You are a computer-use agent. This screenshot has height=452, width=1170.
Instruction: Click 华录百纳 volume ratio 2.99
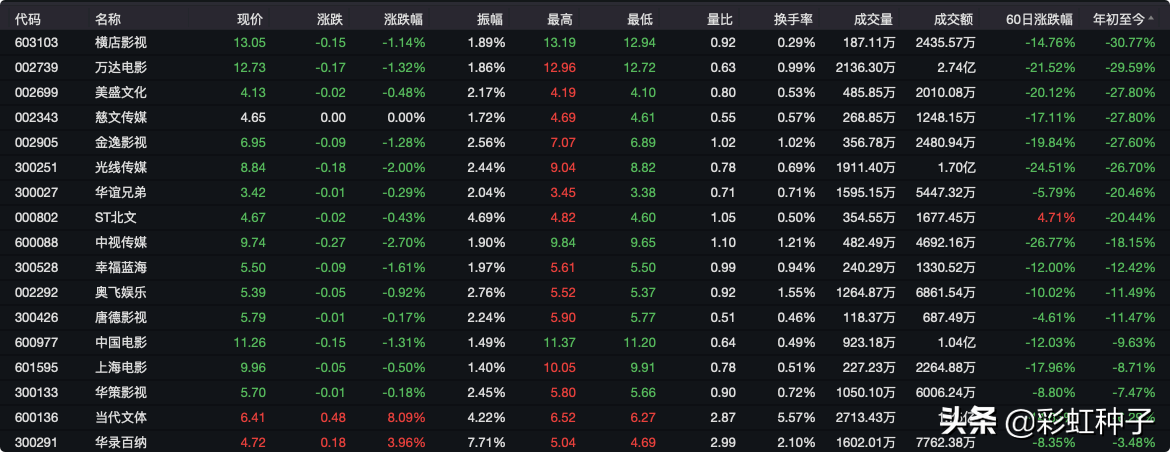point(724,442)
